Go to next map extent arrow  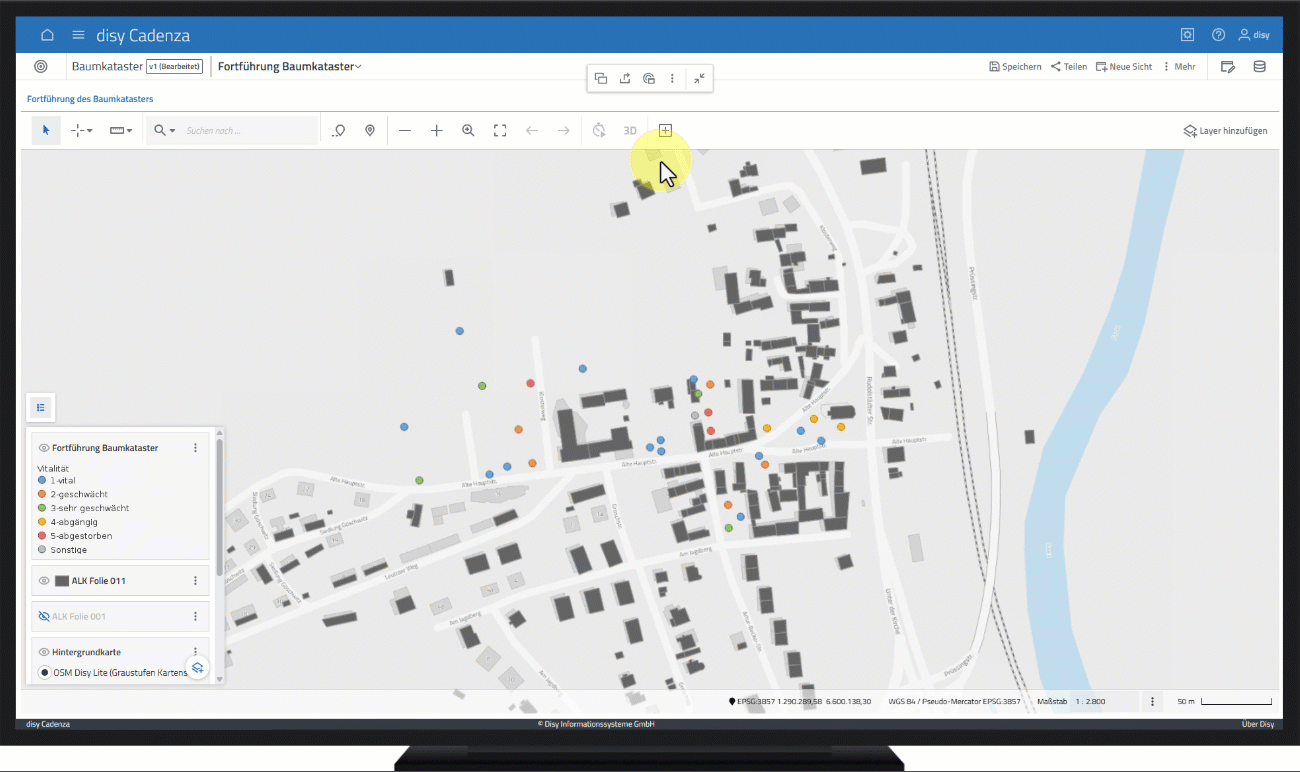(564, 131)
